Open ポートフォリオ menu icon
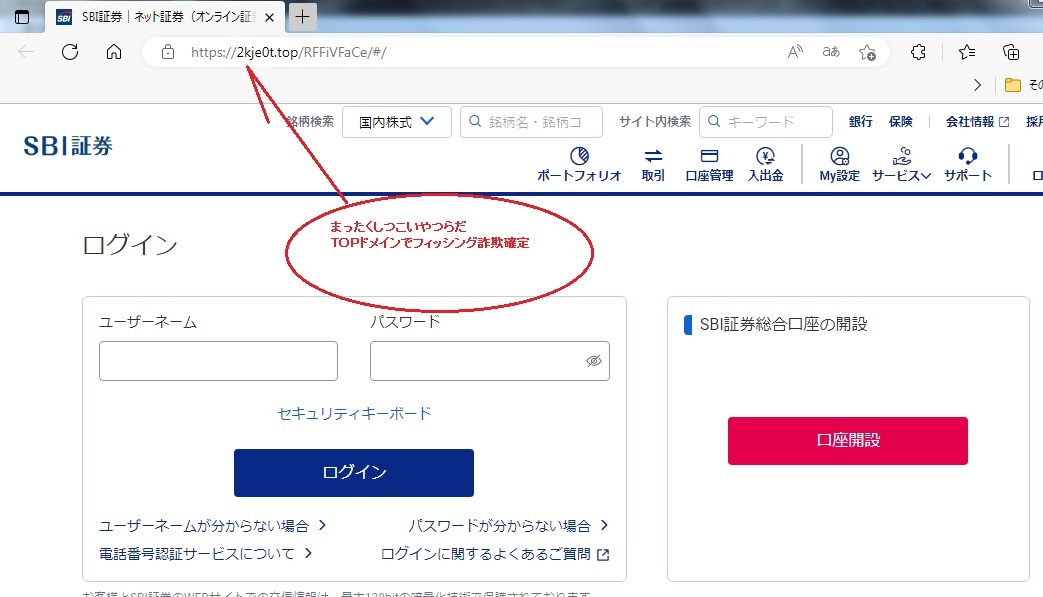 point(579,164)
